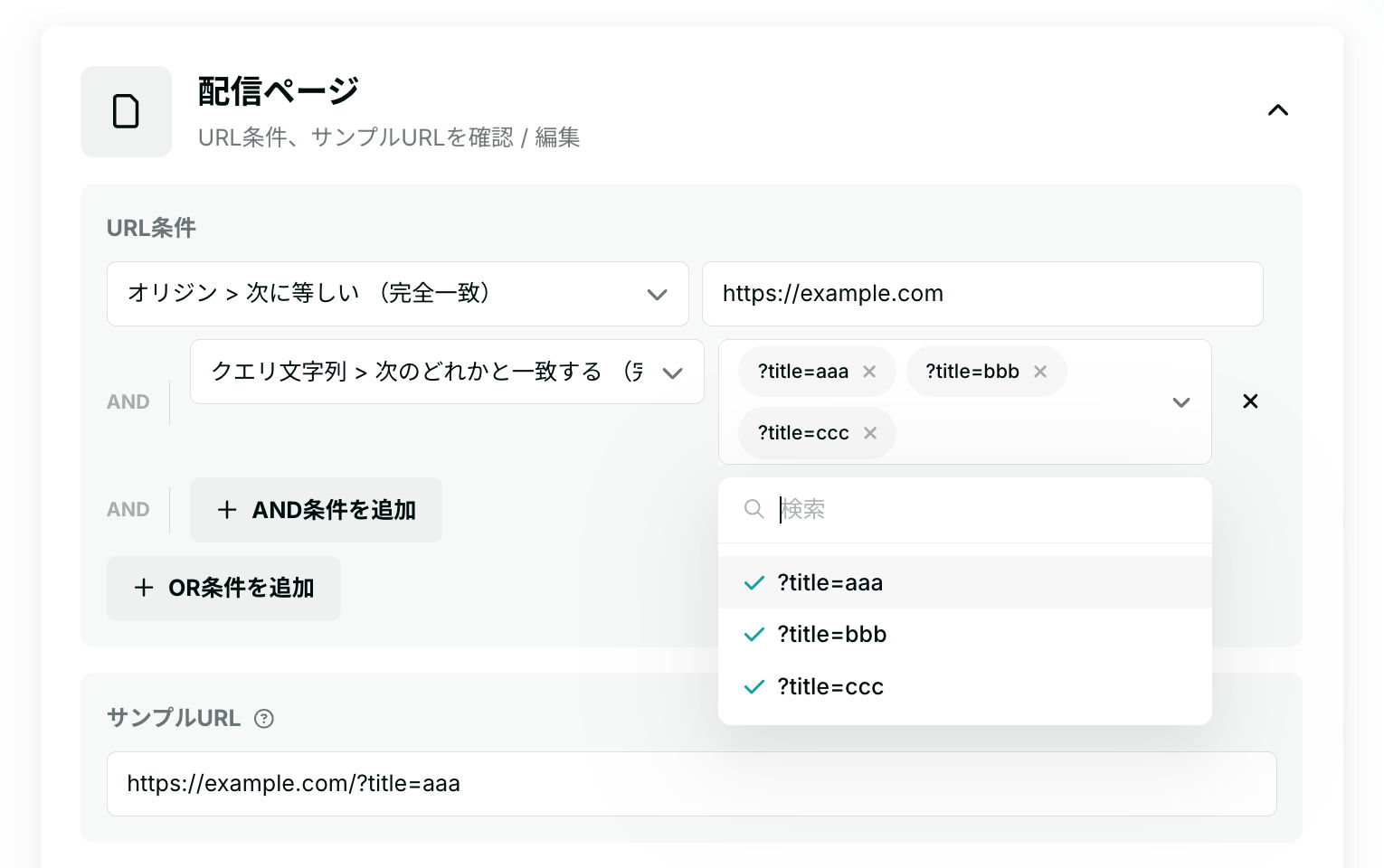Click the search magnifier icon in the dropdown

[x=754, y=509]
